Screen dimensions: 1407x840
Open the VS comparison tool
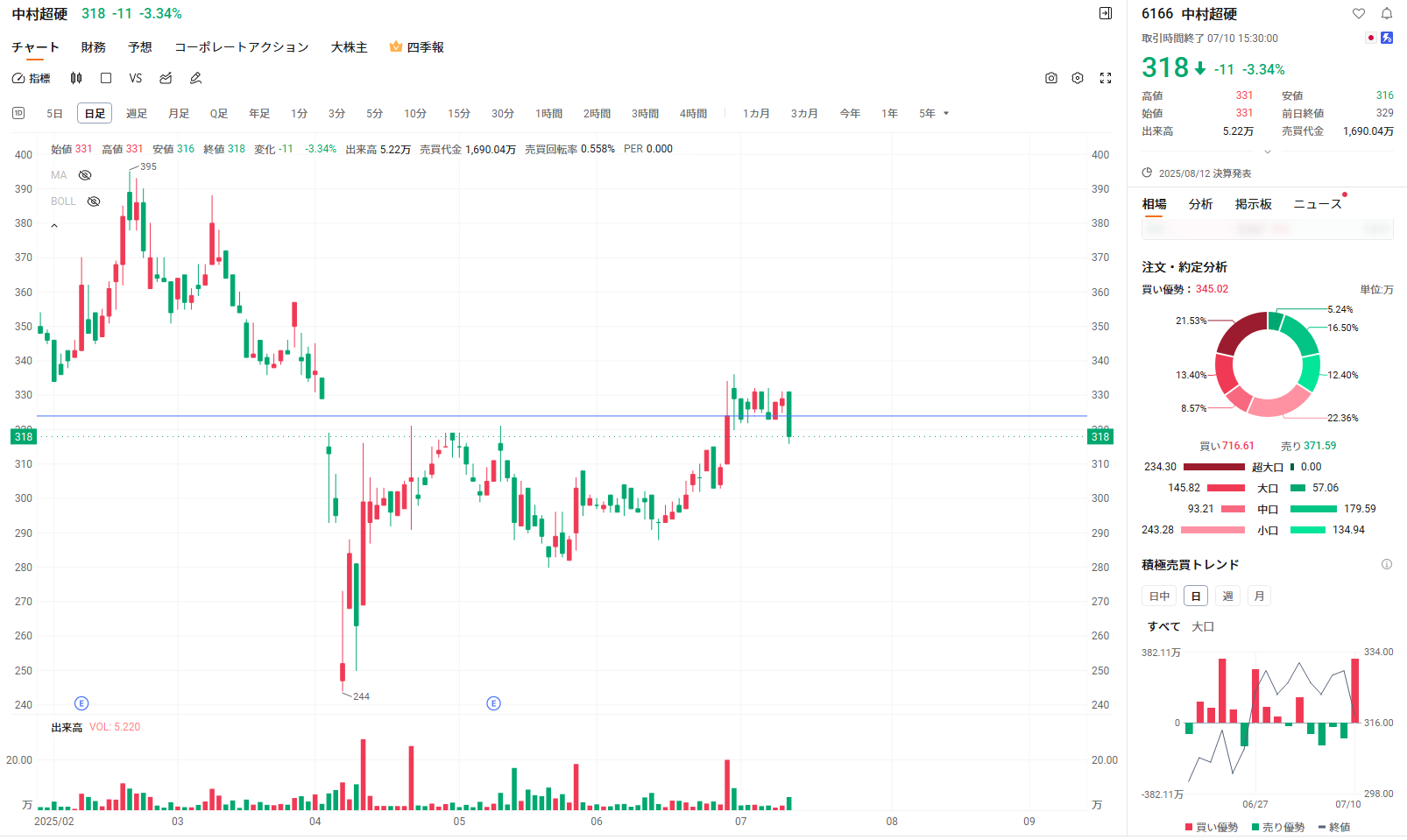[136, 78]
